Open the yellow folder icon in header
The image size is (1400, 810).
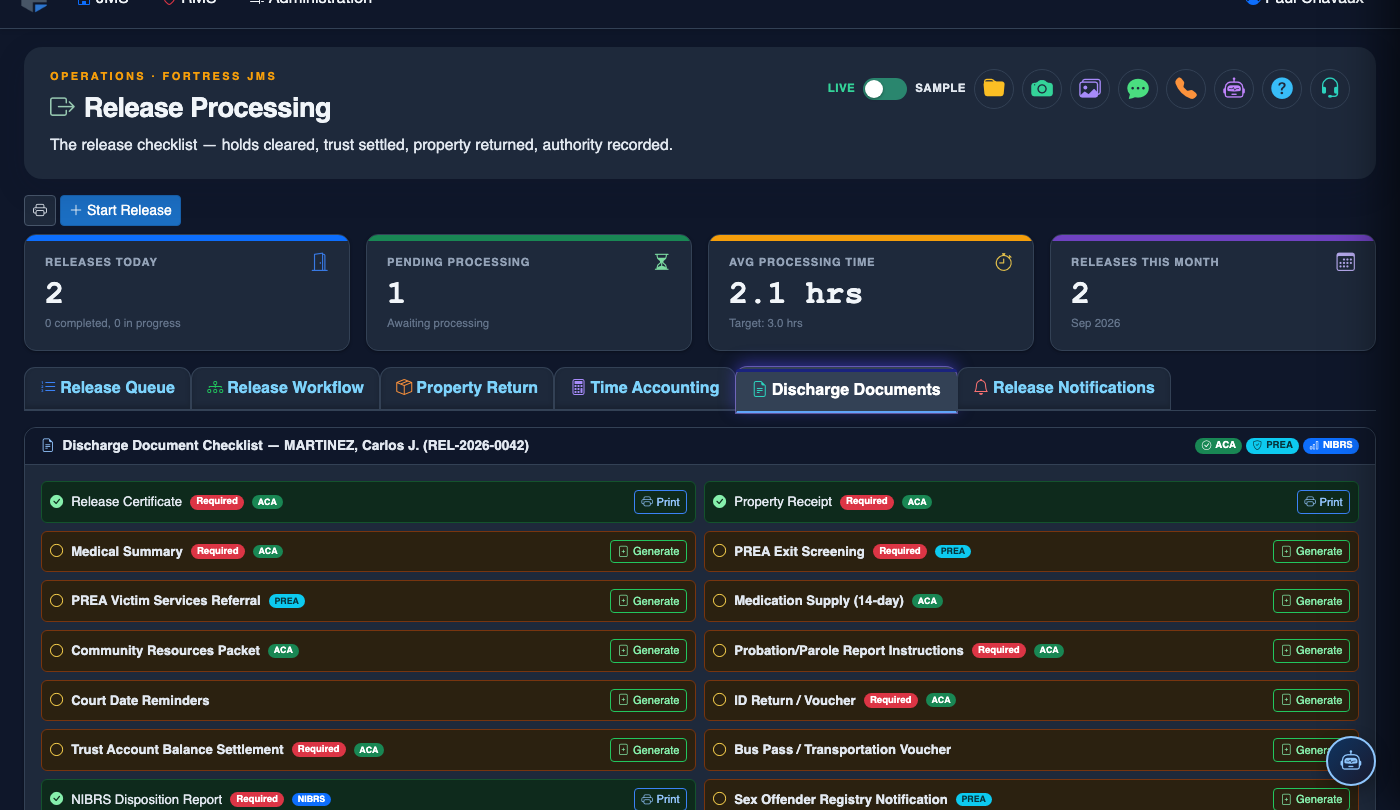tap(994, 88)
